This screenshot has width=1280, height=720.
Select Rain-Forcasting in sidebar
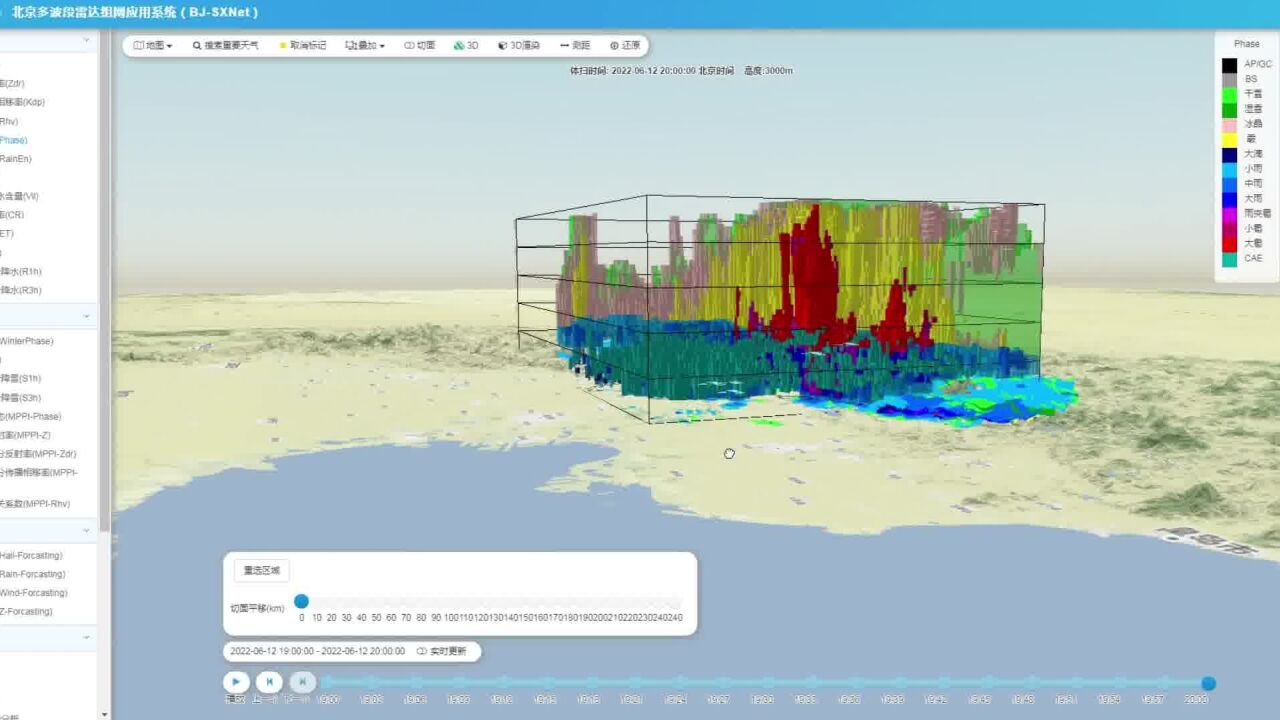click(x=33, y=574)
